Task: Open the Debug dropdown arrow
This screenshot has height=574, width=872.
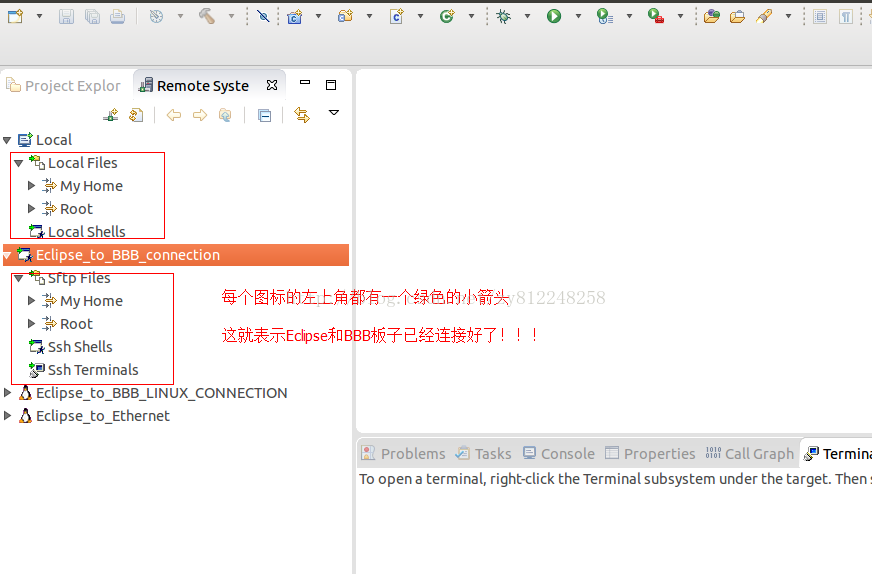Action: click(x=527, y=16)
